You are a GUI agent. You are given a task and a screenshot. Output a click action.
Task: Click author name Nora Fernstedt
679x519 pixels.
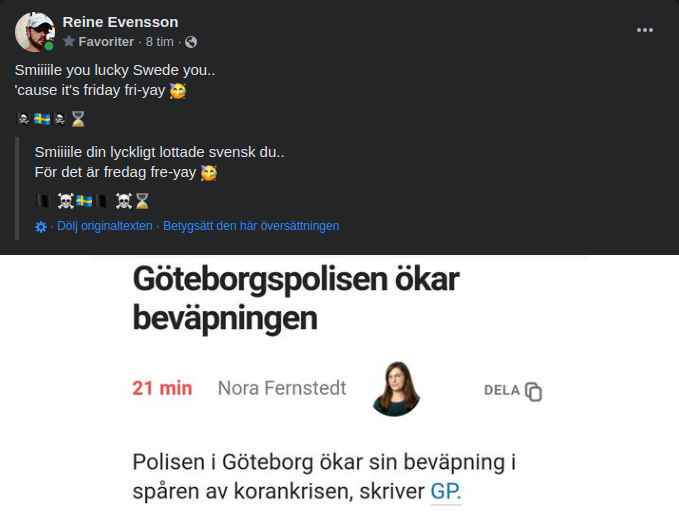pyautogui.click(x=282, y=388)
